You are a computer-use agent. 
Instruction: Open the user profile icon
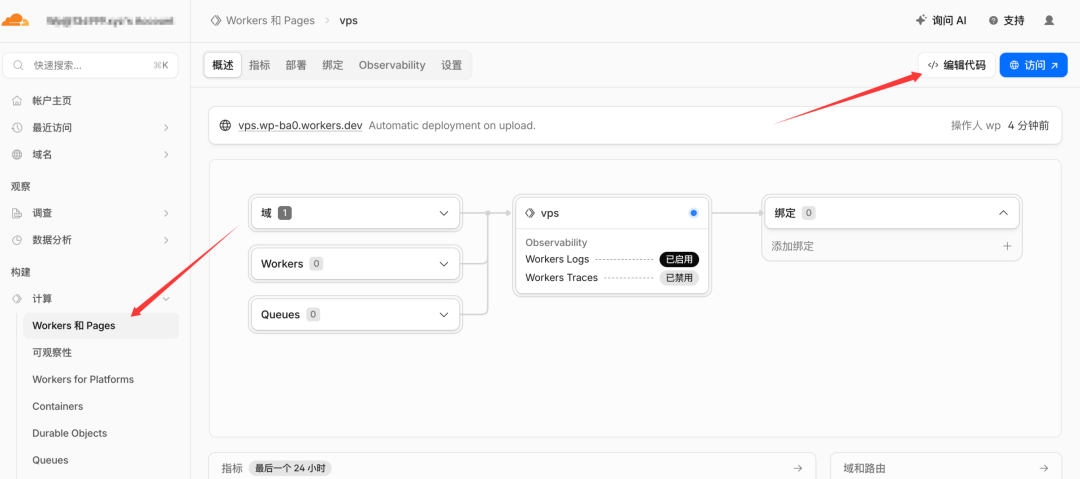coord(1049,21)
